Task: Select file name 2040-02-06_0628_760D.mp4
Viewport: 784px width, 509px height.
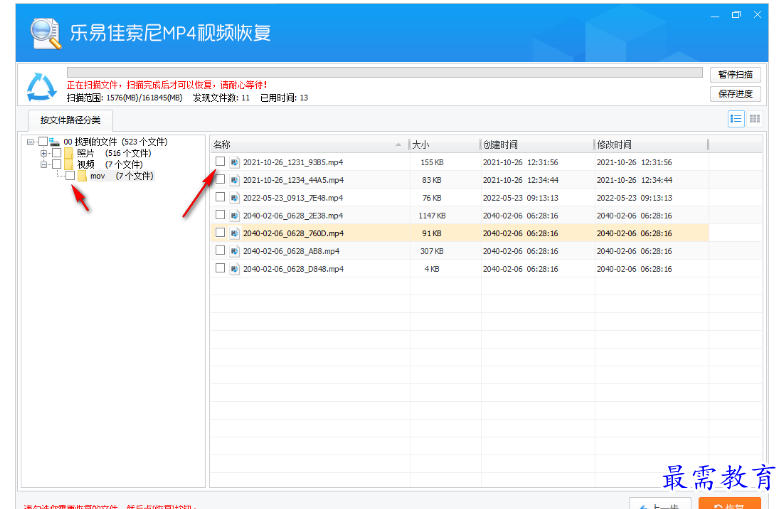Action: point(293,234)
